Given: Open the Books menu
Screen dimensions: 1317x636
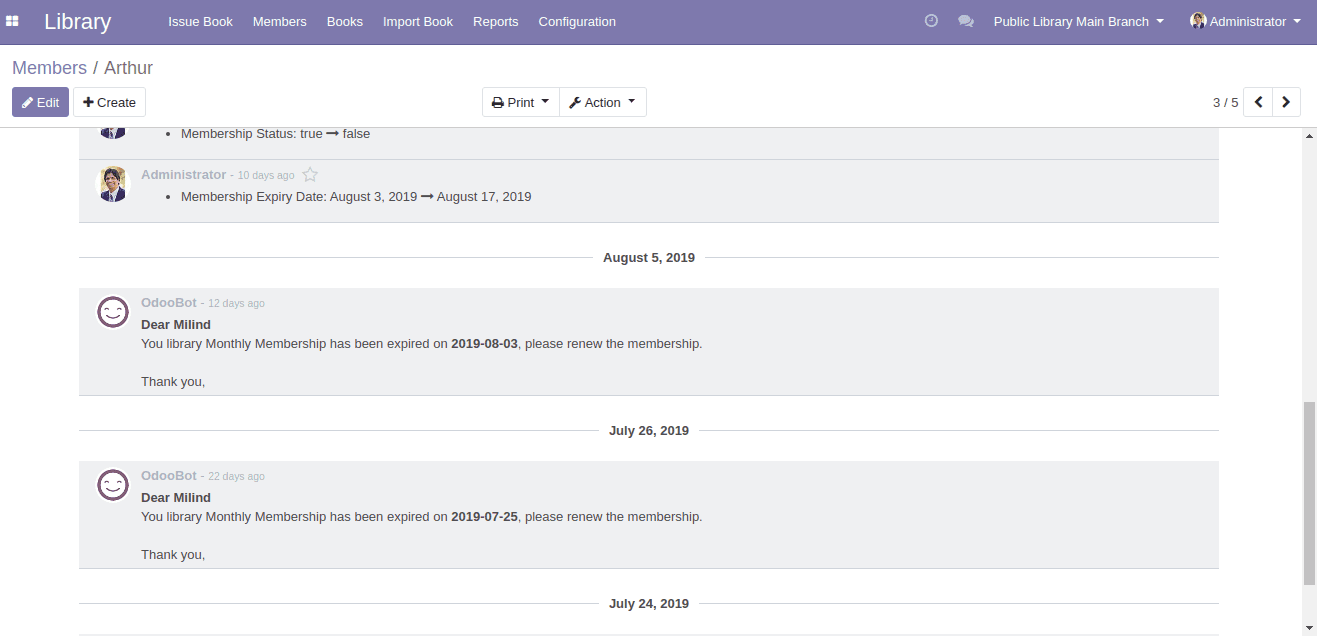Looking at the screenshot, I should pyautogui.click(x=345, y=21).
